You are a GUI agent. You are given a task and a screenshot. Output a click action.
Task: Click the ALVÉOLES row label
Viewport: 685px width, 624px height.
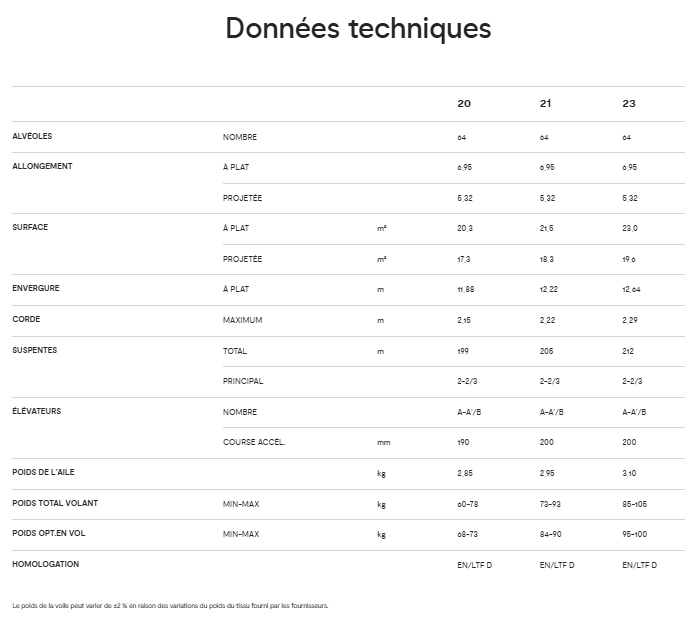31,136
